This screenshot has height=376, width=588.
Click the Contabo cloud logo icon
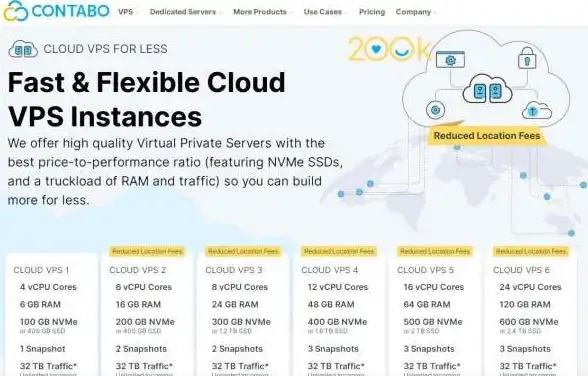tap(16, 11)
